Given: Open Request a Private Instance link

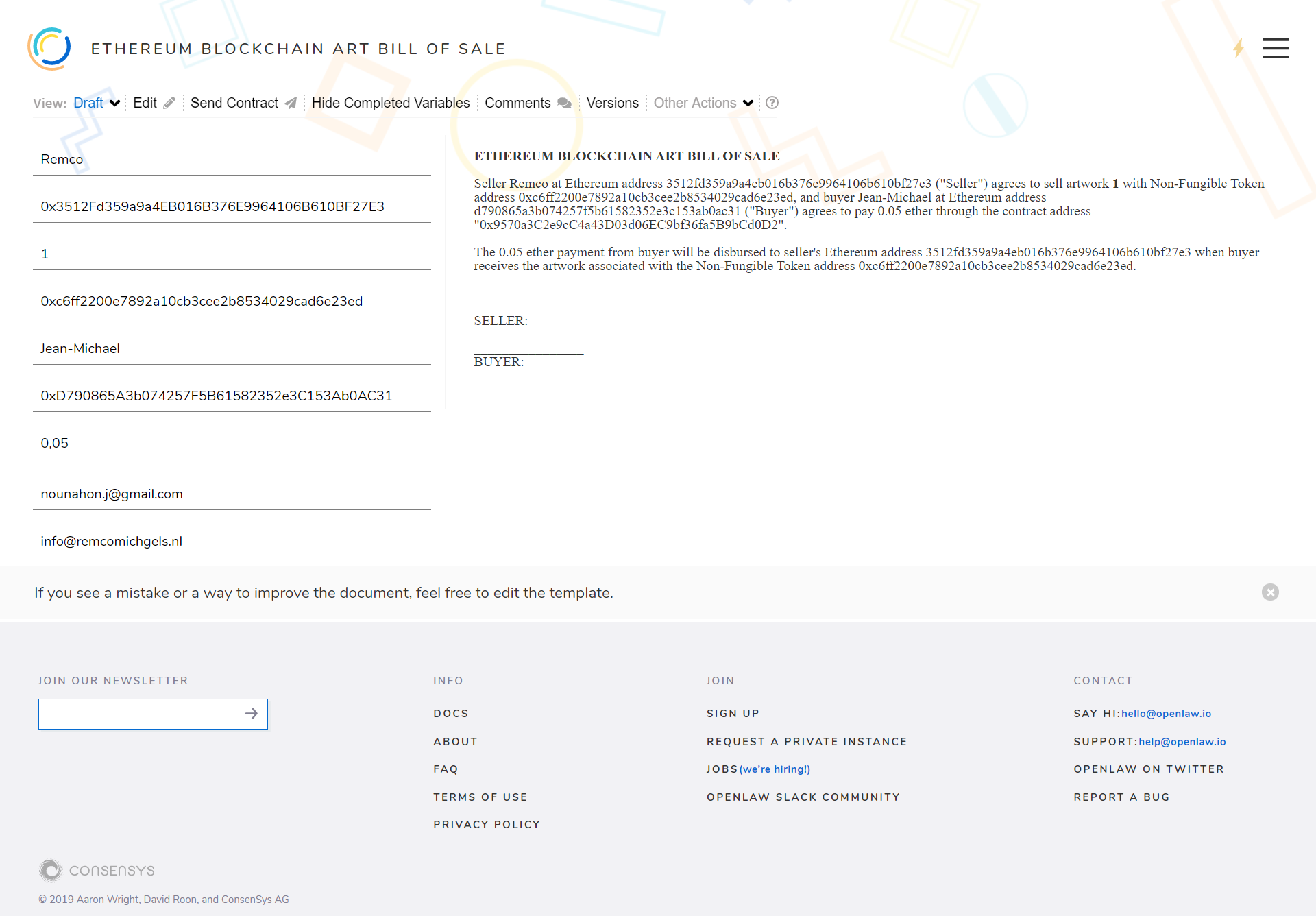Looking at the screenshot, I should point(807,742).
